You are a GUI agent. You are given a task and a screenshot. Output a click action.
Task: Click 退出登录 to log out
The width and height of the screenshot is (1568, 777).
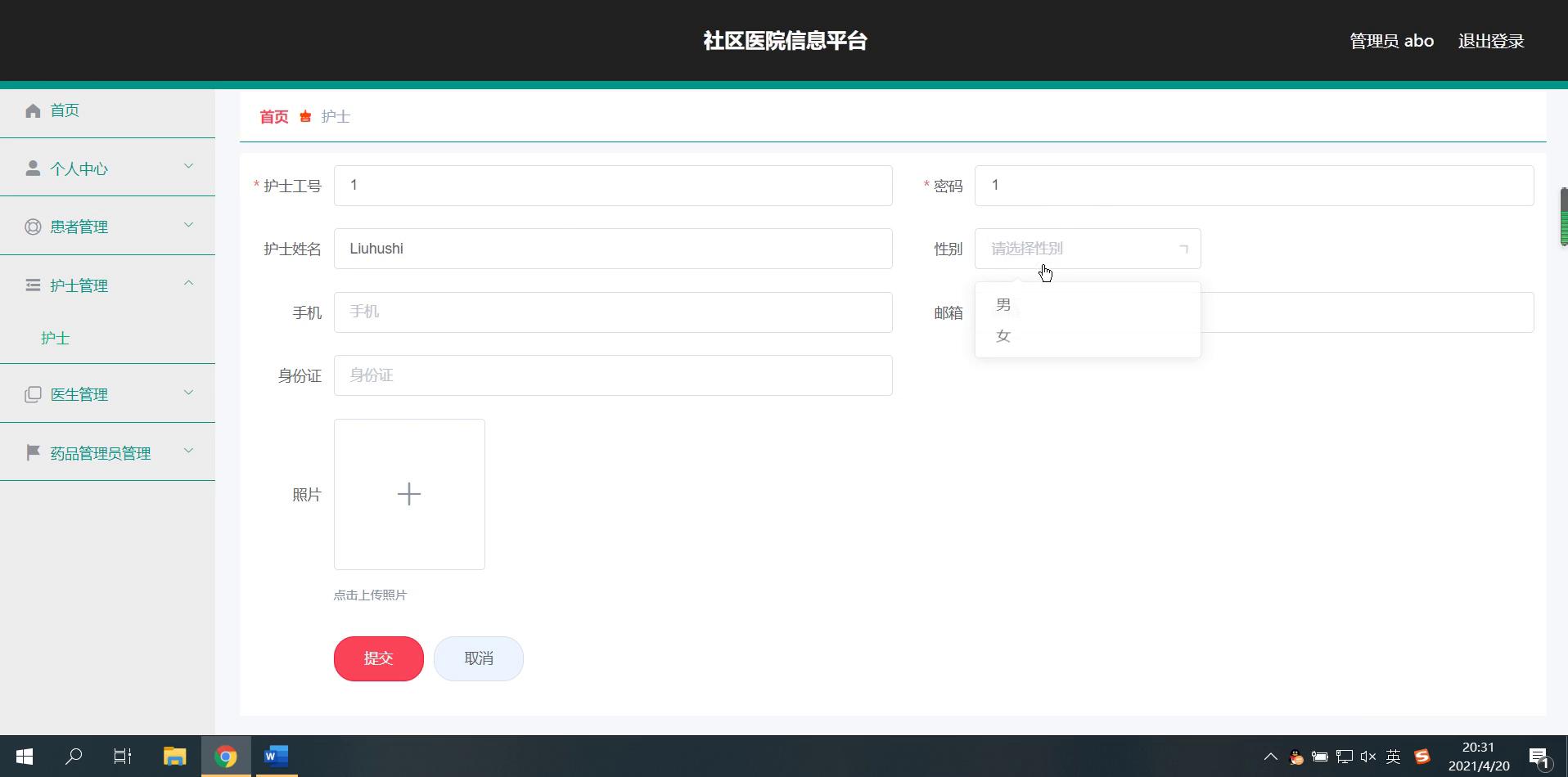(1490, 40)
